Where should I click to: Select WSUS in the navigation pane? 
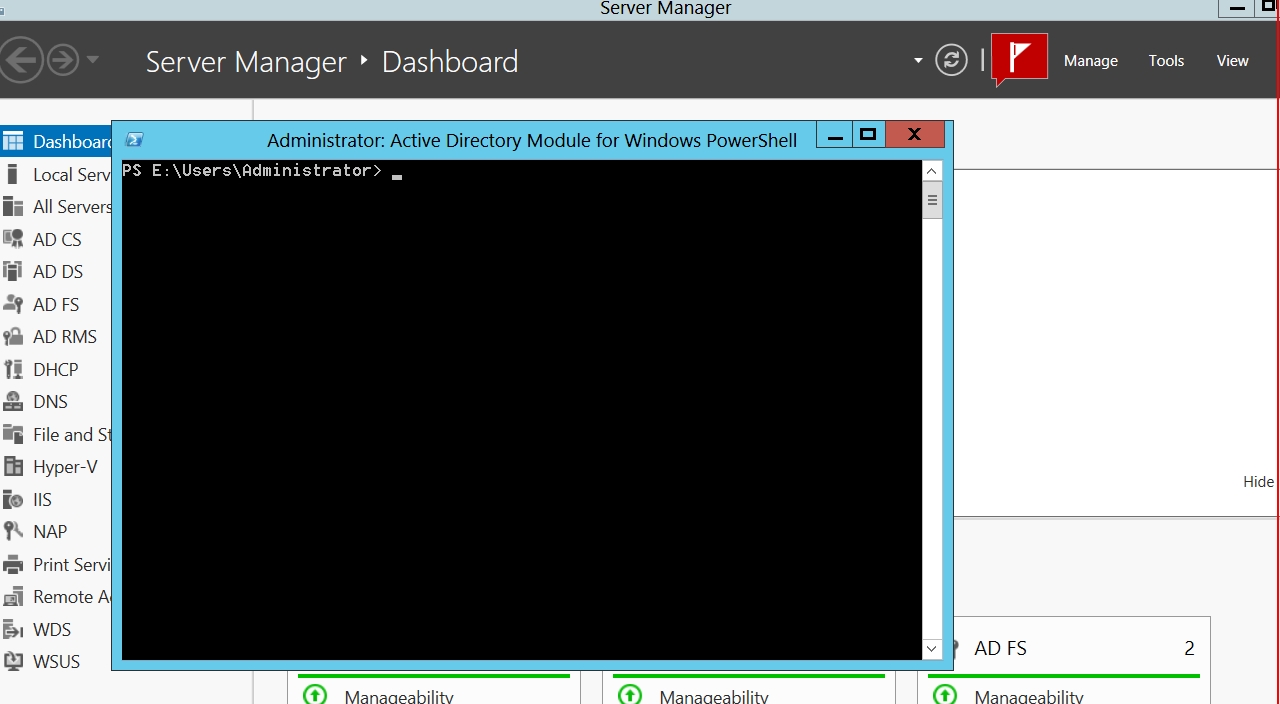click(56, 661)
